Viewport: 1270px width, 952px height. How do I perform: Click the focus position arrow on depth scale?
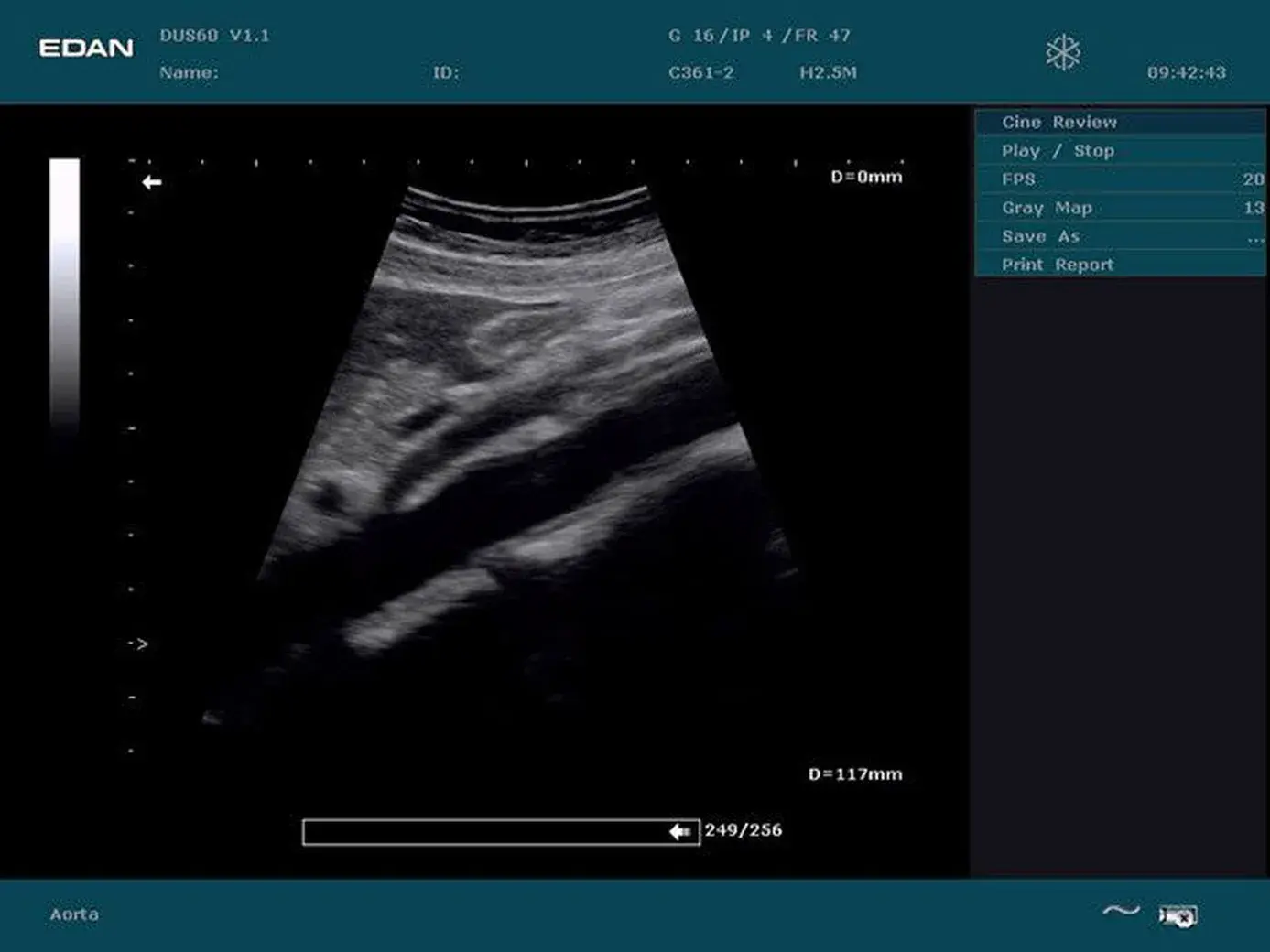[x=138, y=644]
